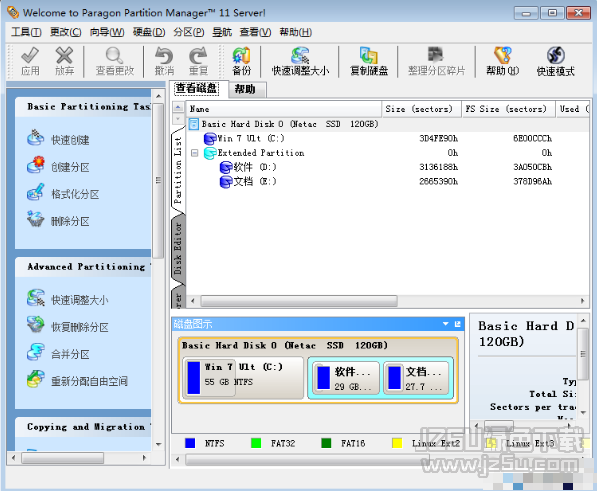Viewport: 597px width, 491px height.
Task: Click the Win 7 Ult (C:) disk map block
Action: (x=243, y=378)
